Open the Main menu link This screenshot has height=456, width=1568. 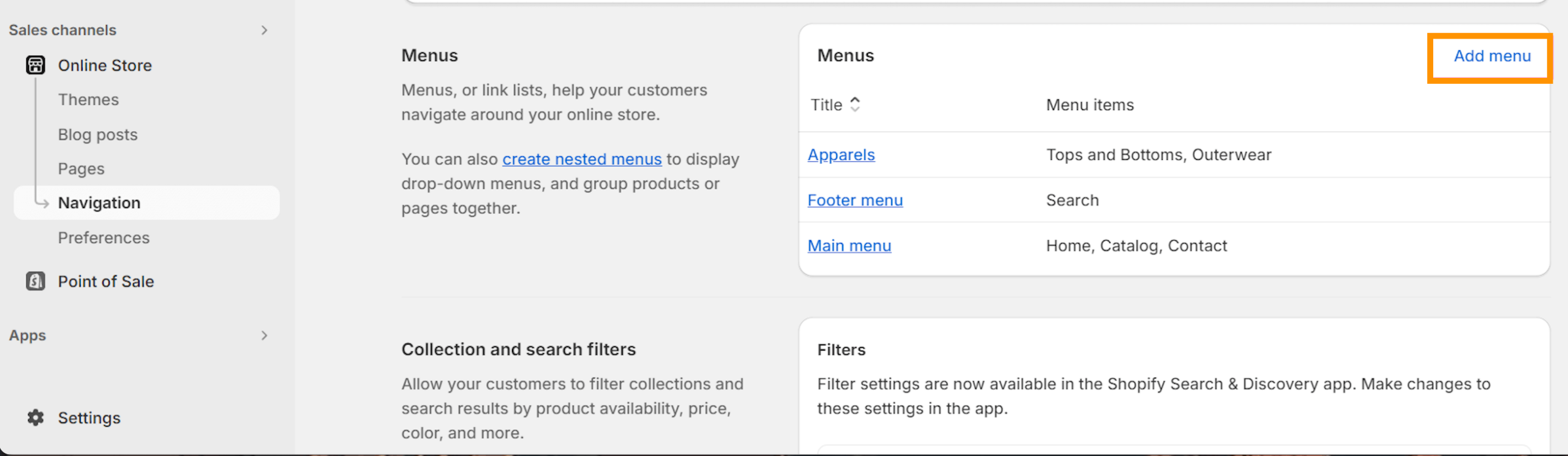click(x=849, y=245)
